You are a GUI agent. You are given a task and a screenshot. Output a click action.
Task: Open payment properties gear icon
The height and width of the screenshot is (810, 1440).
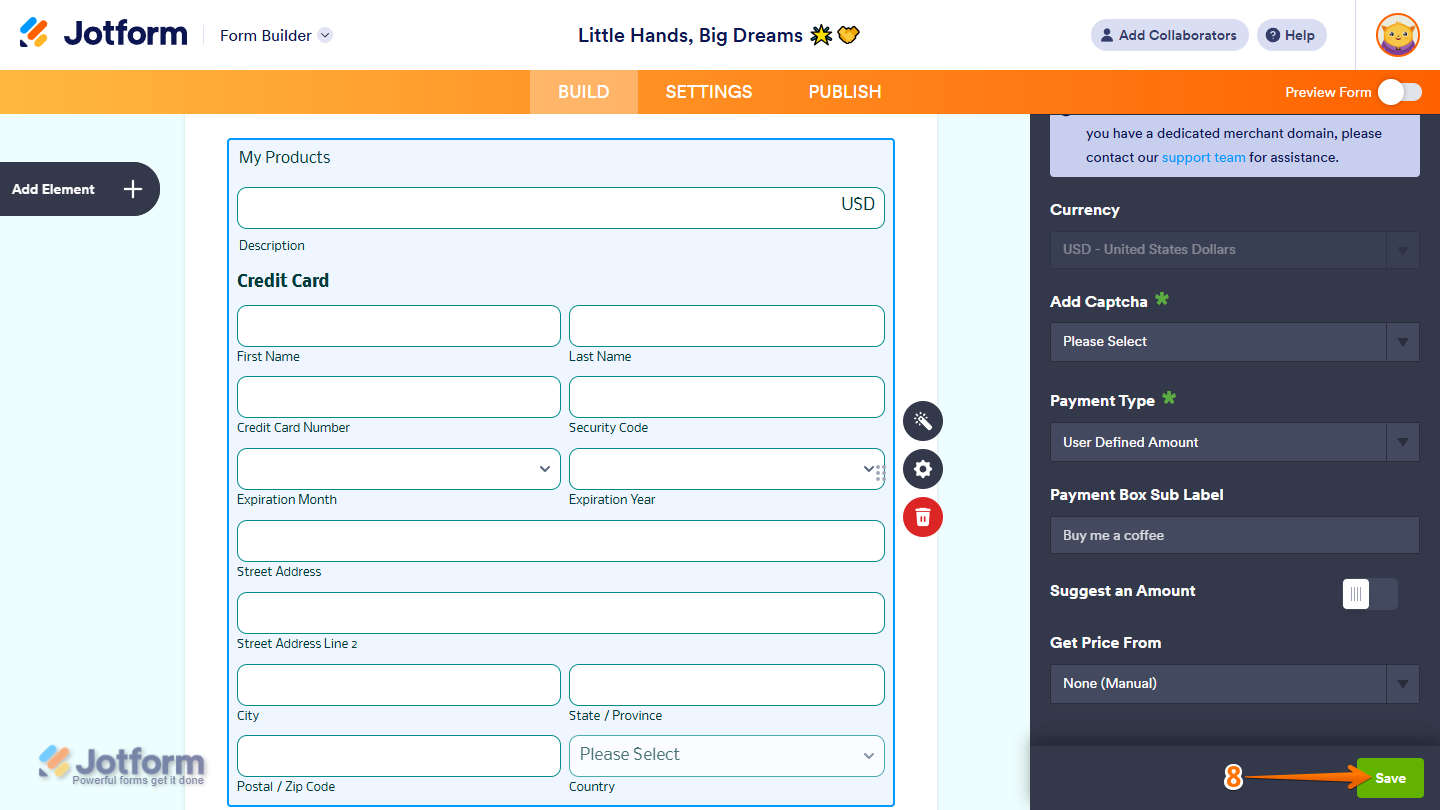tap(923, 469)
